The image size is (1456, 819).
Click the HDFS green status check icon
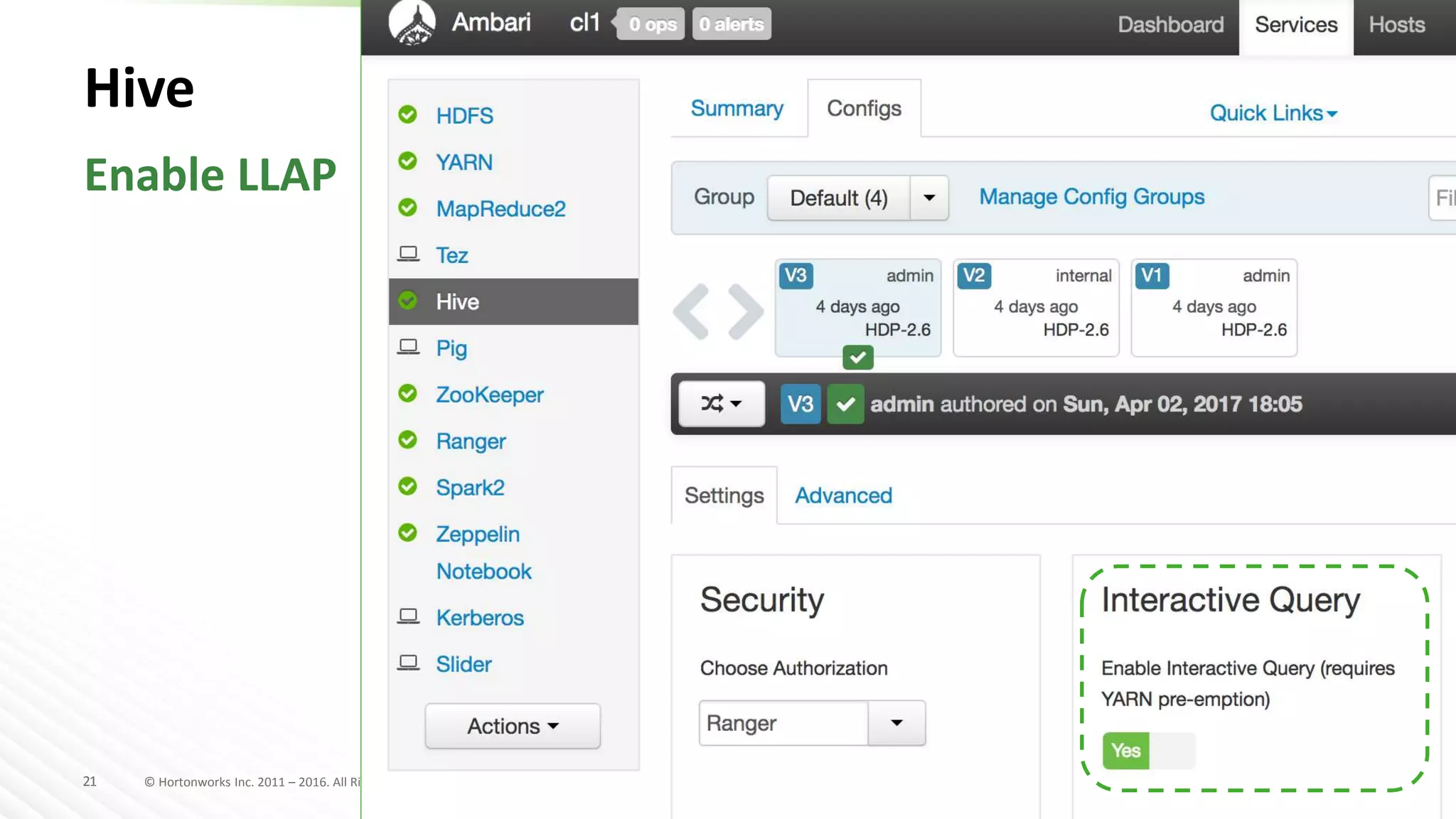coord(407,114)
